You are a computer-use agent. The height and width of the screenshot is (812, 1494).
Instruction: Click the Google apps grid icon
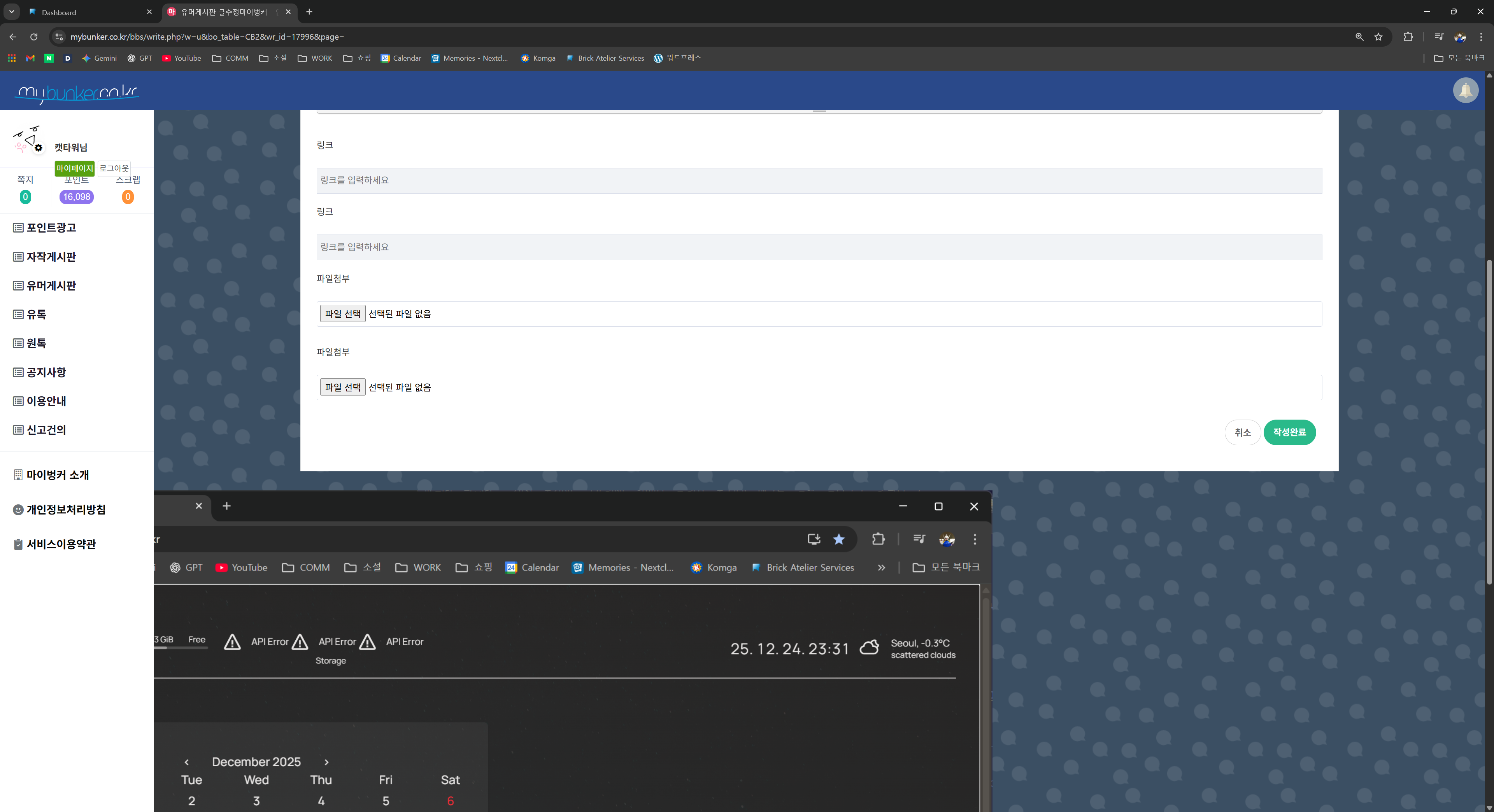click(12, 58)
